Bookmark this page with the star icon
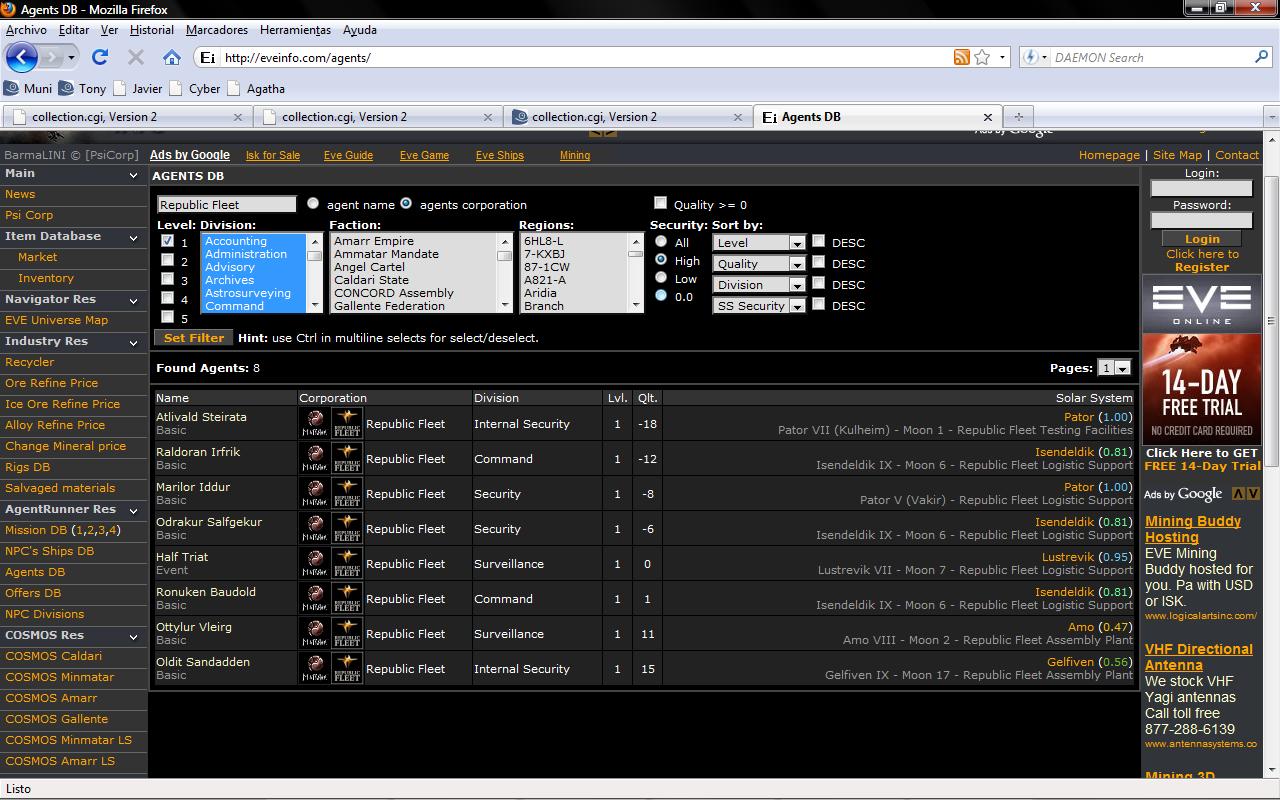This screenshot has height=800, width=1280. point(982,57)
